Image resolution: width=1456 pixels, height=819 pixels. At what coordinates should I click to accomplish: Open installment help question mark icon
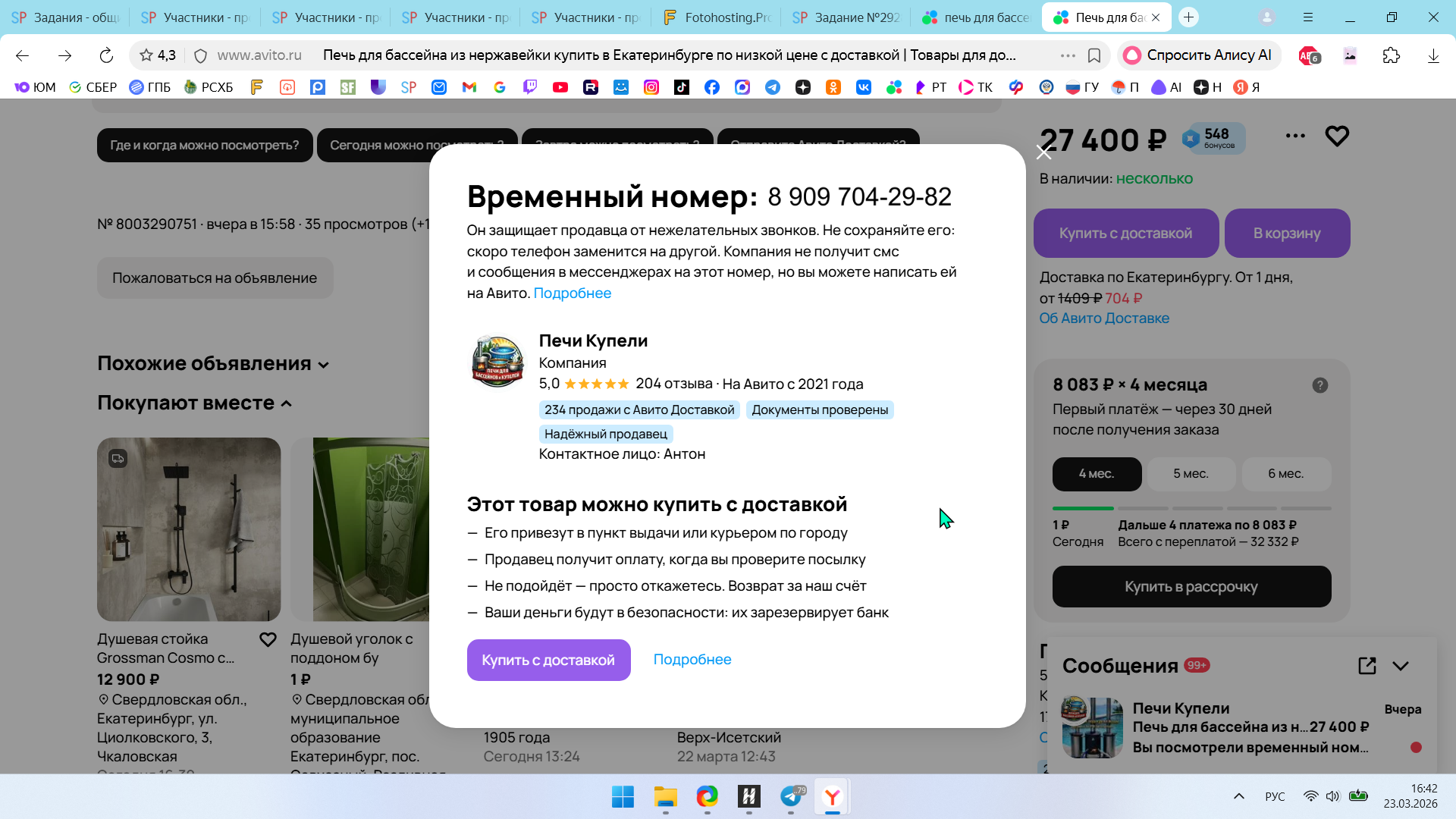[x=1319, y=385]
